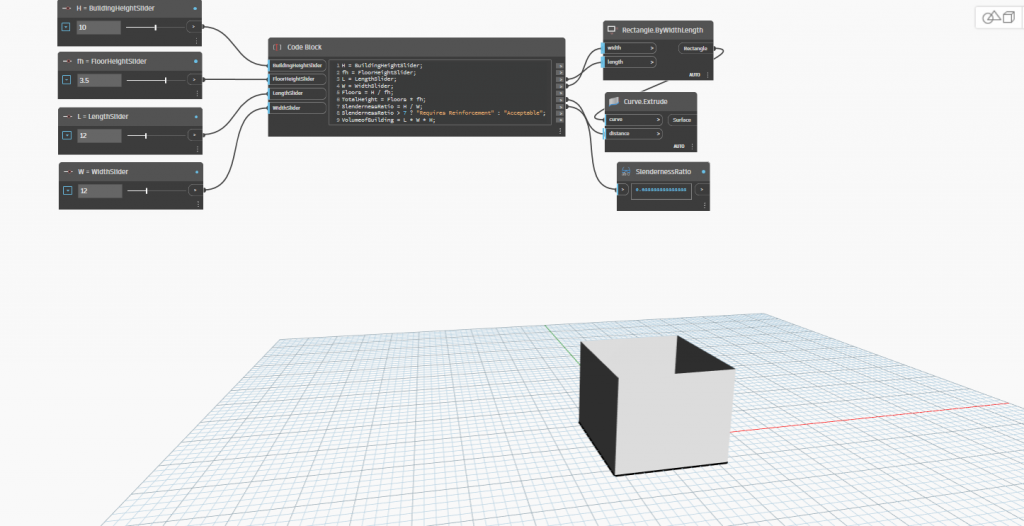Click the slider icon on BuildingHeightSlider node header
Screen dimensions: 1024x526
coord(67,8)
